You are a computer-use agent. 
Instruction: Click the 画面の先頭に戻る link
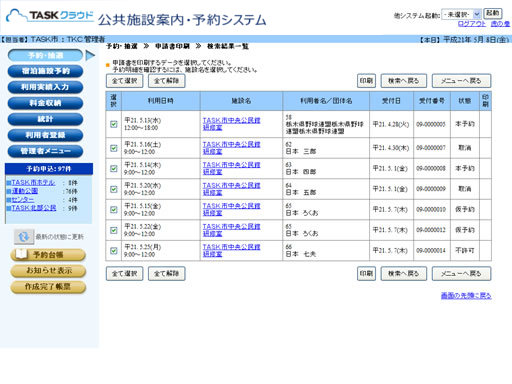tap(466, 296)
